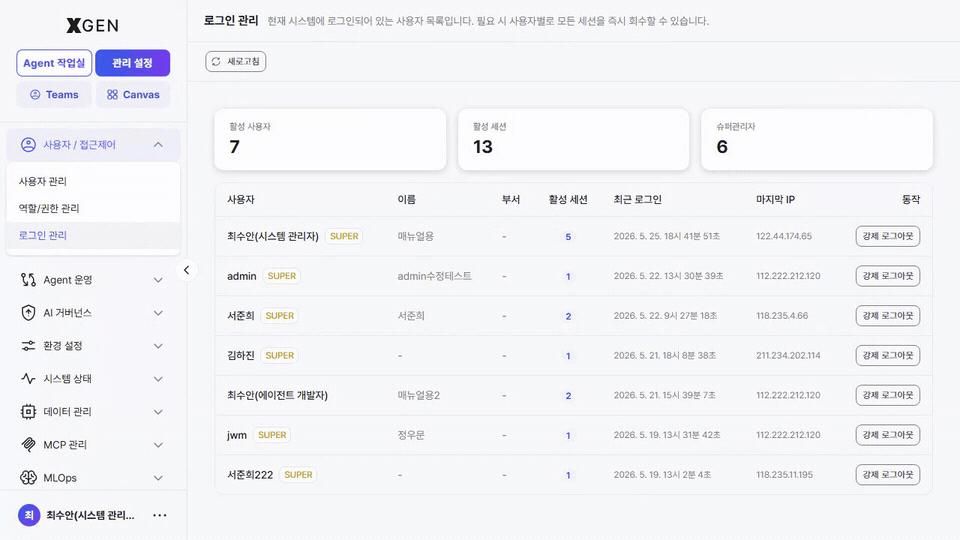Collapse the sidebar with arrow button
The width and height of the screenshot is (960, 540).
[187, 269]
